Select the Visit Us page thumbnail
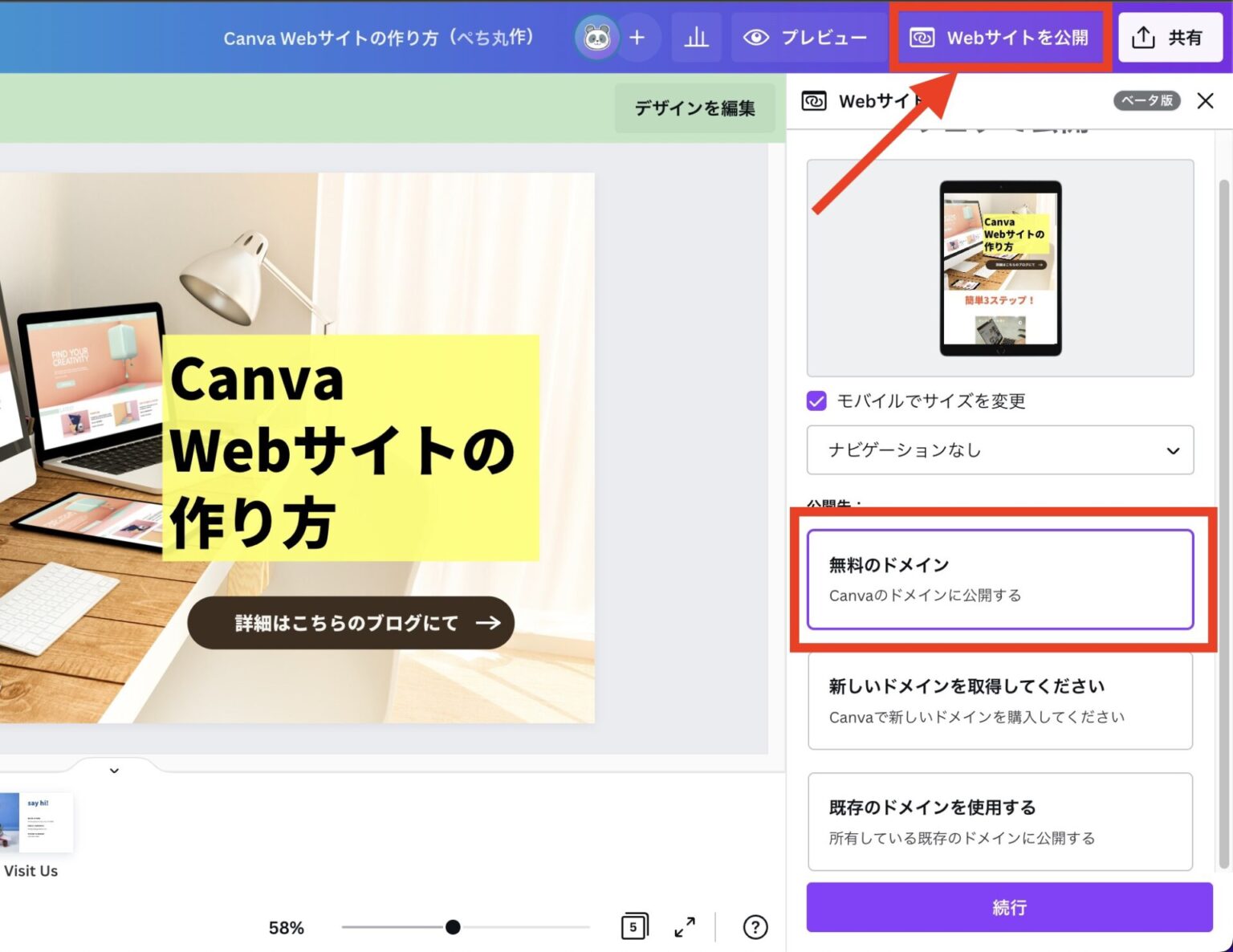 tap(36, 822)
